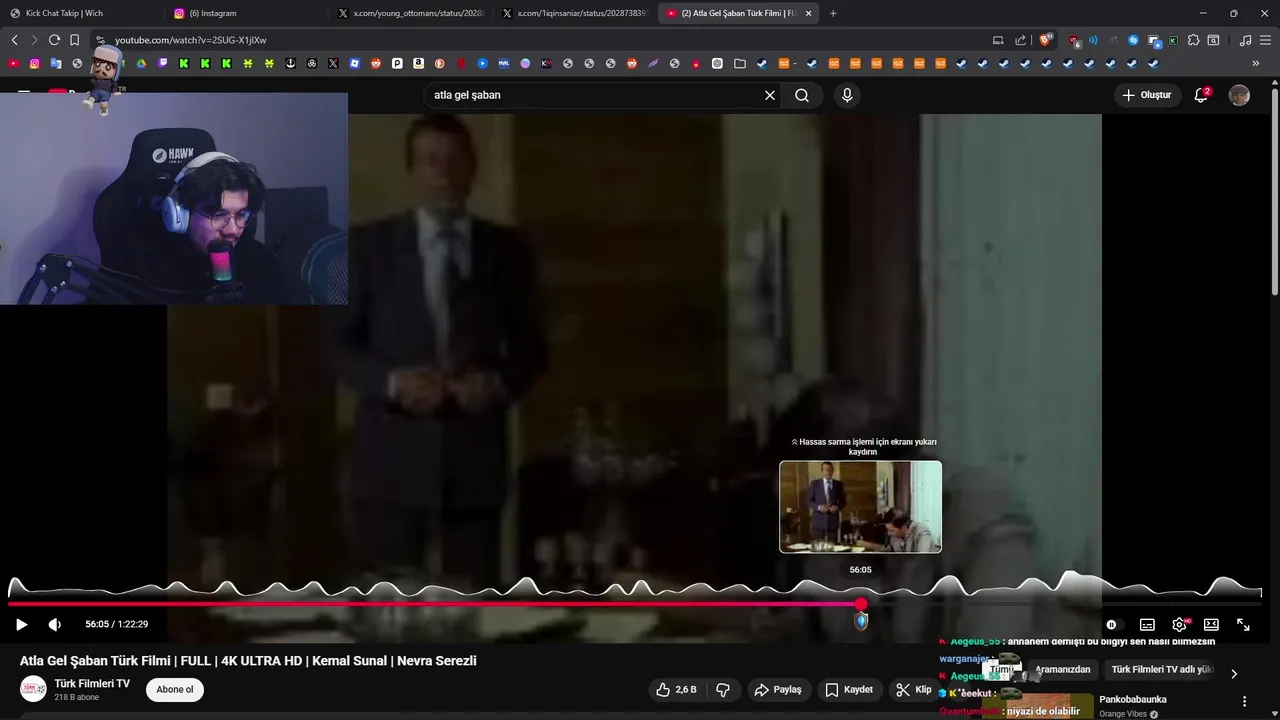This screenshot has width=1280, height=720.
Task: Play the paused YouTube video
Action: pyautogui.click(x=21, y=624)
